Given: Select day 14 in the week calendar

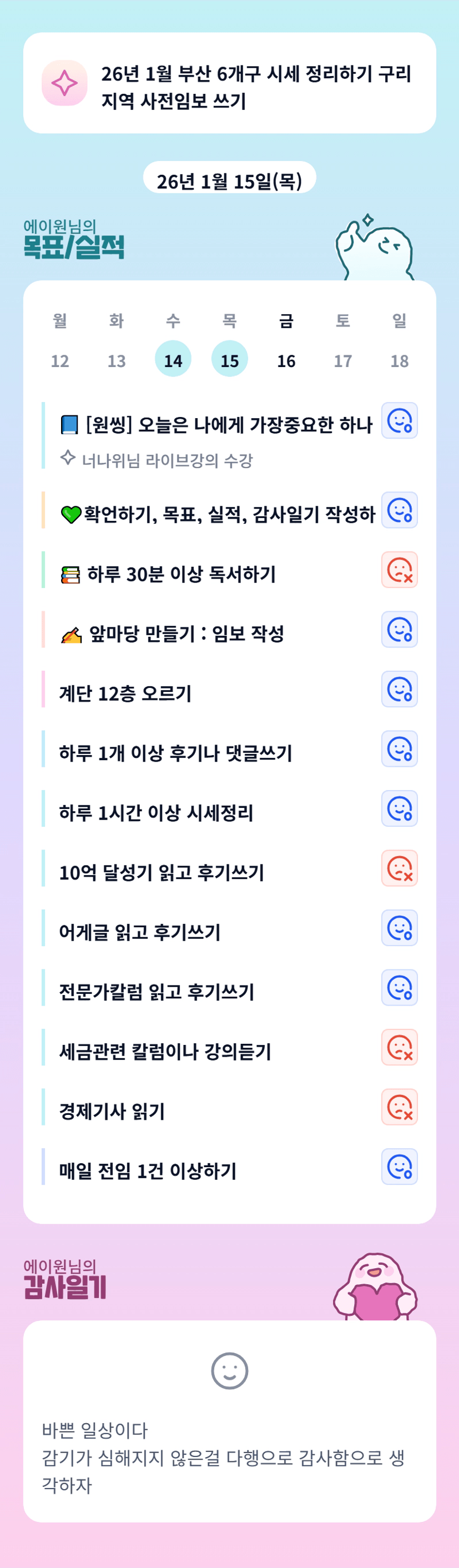Looking at the screenshot, I should tap(173, 359).
